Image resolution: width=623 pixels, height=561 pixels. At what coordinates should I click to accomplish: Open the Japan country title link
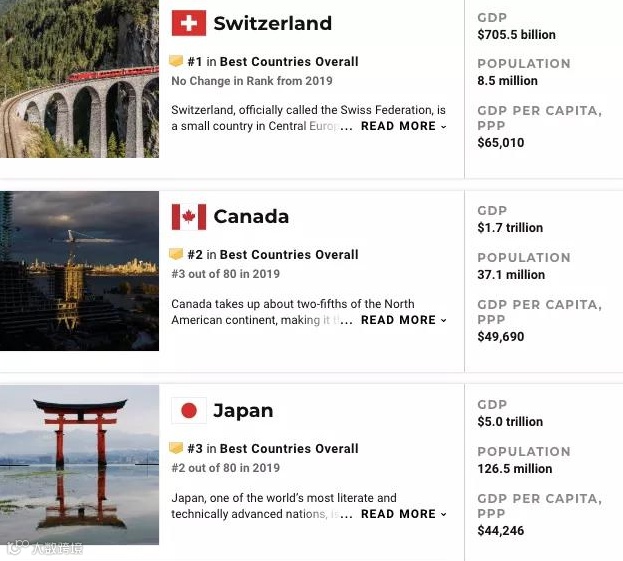click(243, 411)
